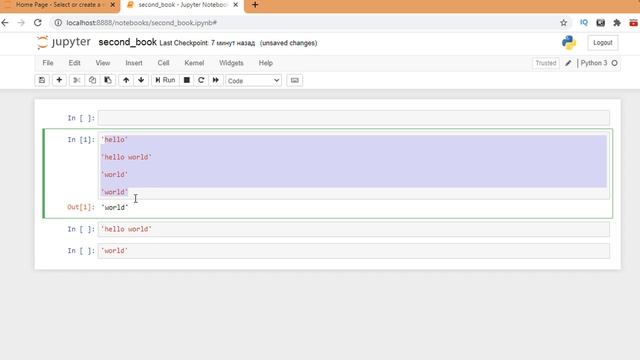Click the edit mode pencil indicator
The width and height of the screenshot is (640, 360).
click(x=568, y=63)
